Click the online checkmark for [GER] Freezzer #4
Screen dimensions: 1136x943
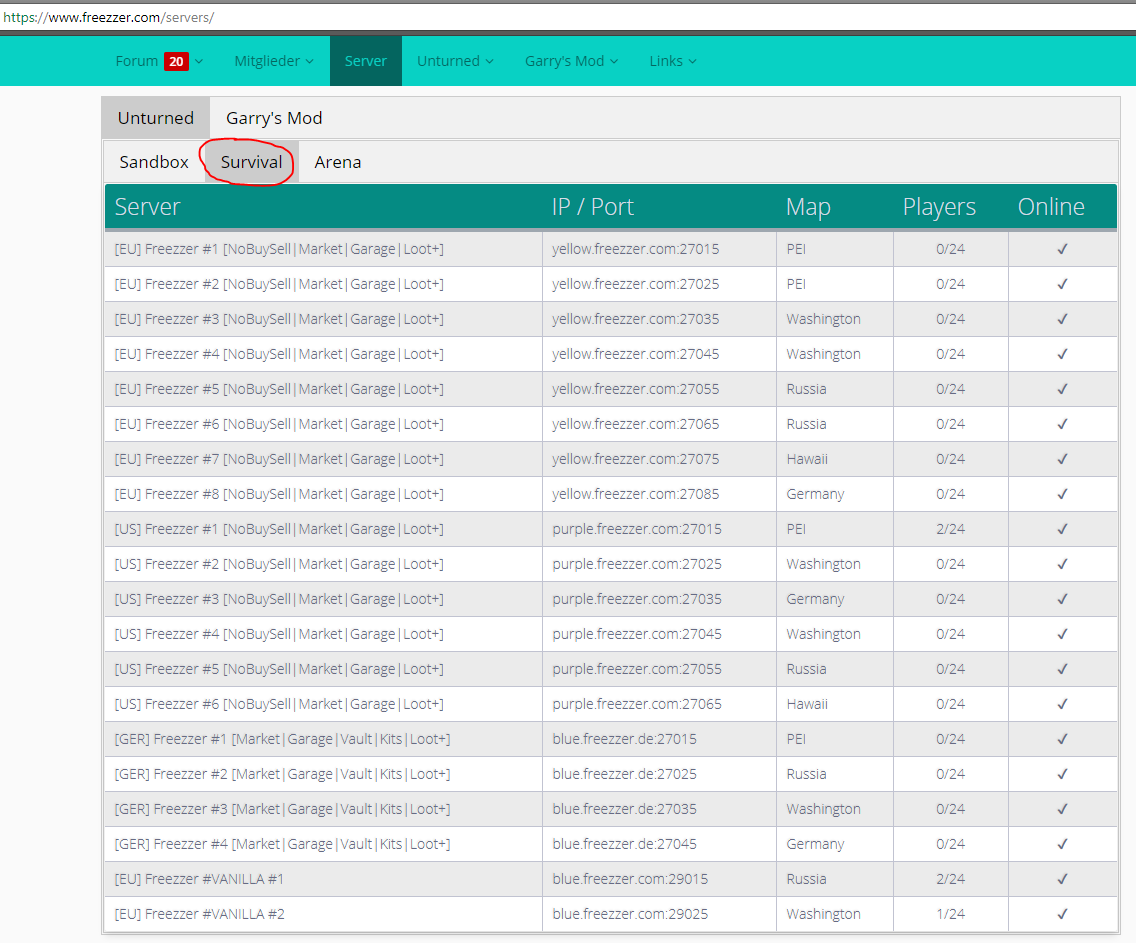(x=1062, y=844)
